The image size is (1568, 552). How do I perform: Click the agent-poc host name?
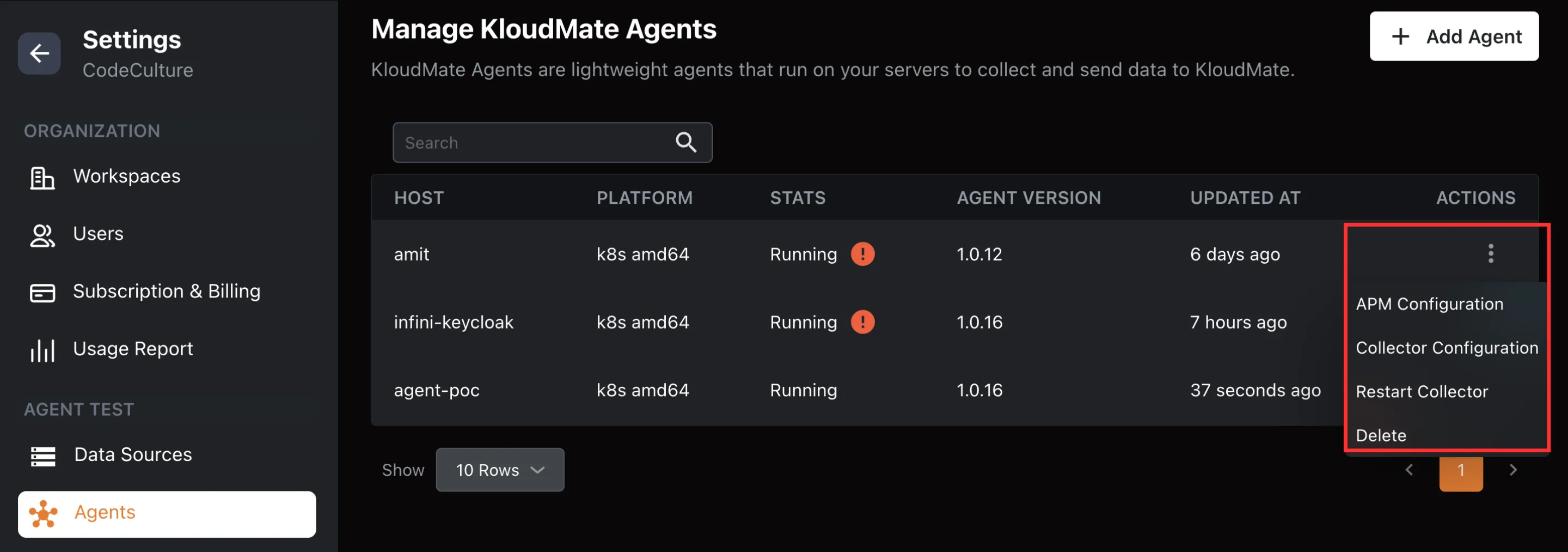click(x=437, y=390)
